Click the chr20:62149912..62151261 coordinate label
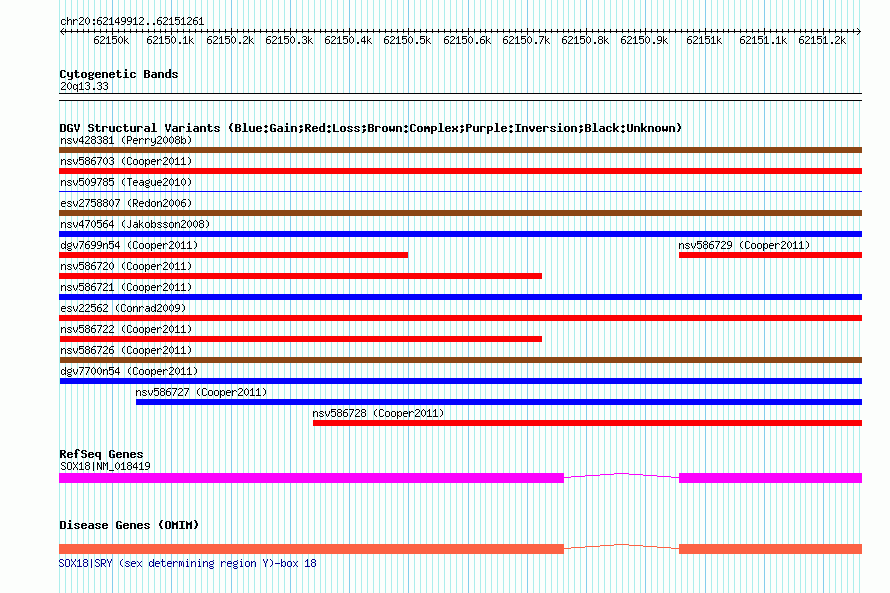Screen dimensions: 890x593 [132, 21]
